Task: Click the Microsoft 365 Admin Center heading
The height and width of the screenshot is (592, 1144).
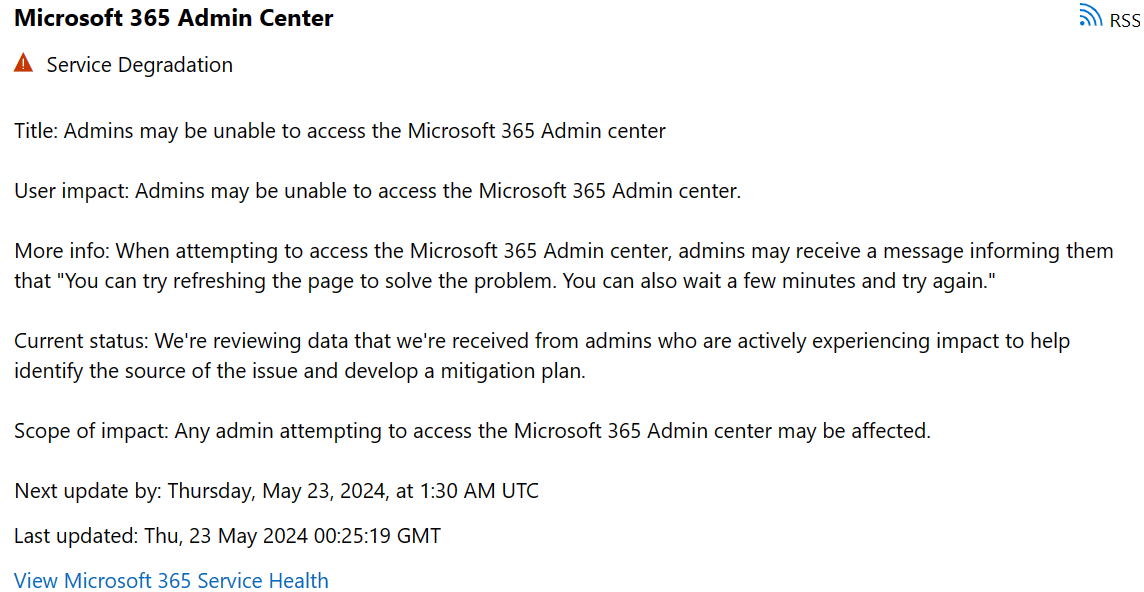Action: click(174, 18)
